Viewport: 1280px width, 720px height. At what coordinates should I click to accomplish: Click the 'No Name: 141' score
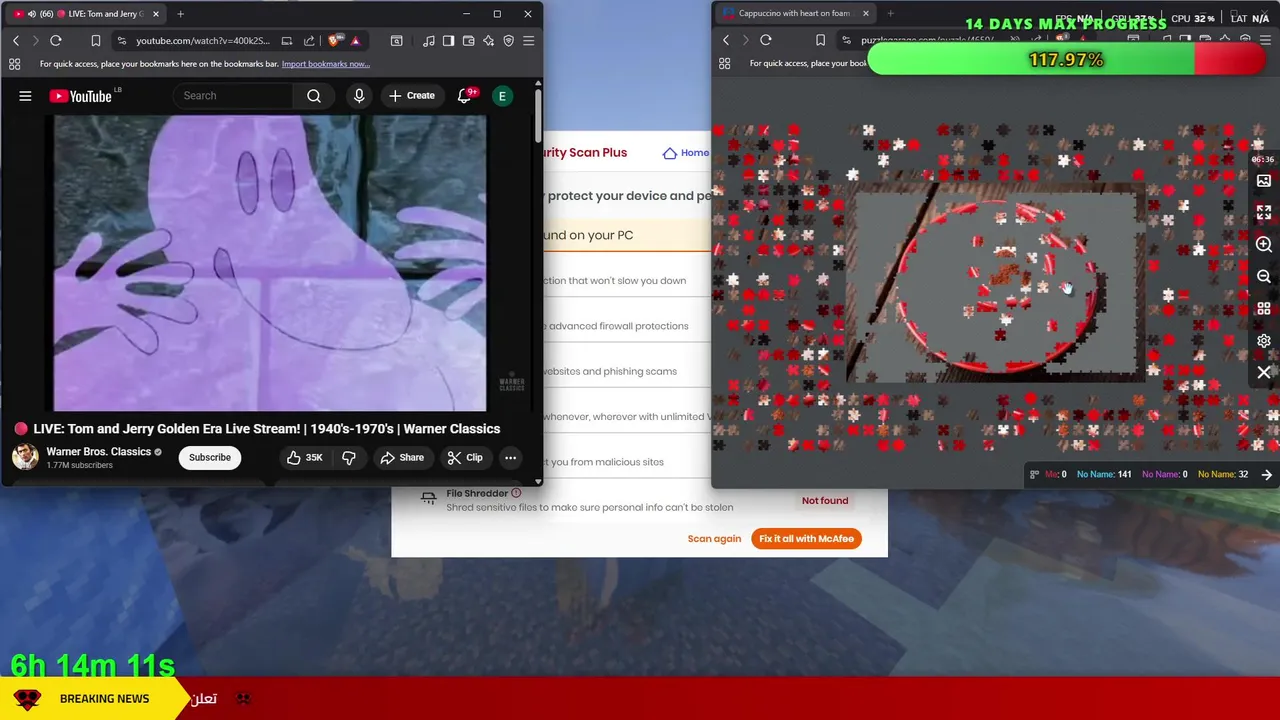tap(1104, 475)
